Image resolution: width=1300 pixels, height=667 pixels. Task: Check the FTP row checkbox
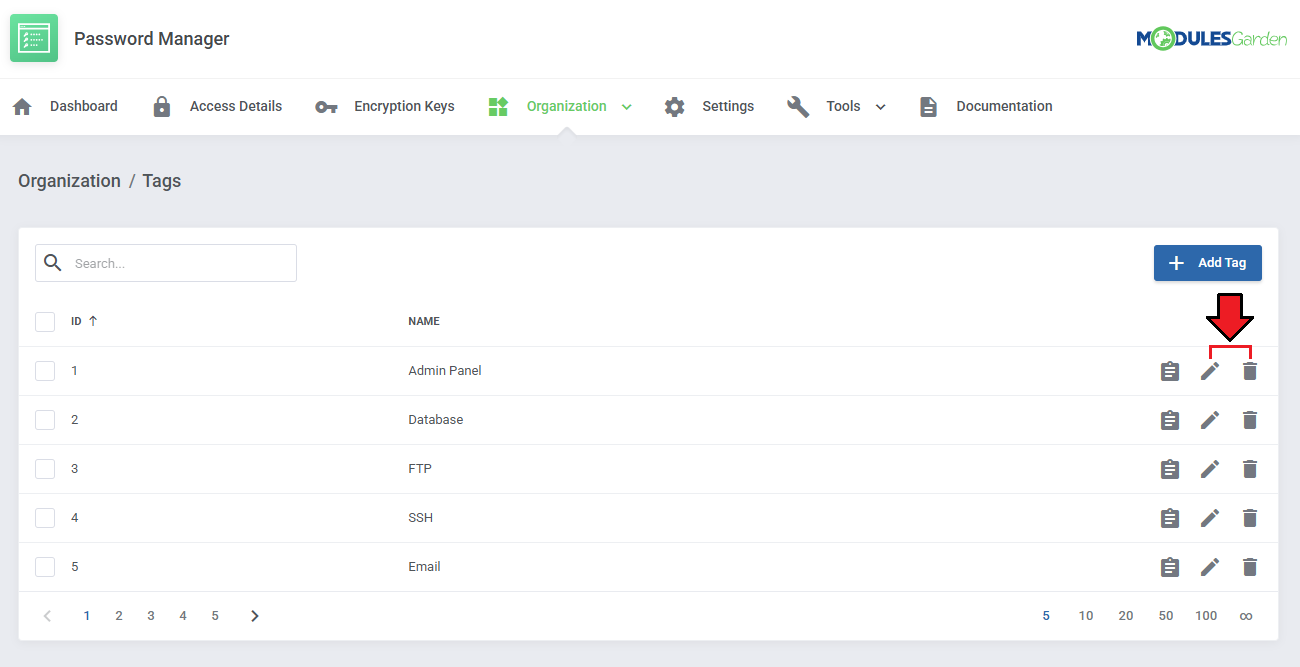45,469
